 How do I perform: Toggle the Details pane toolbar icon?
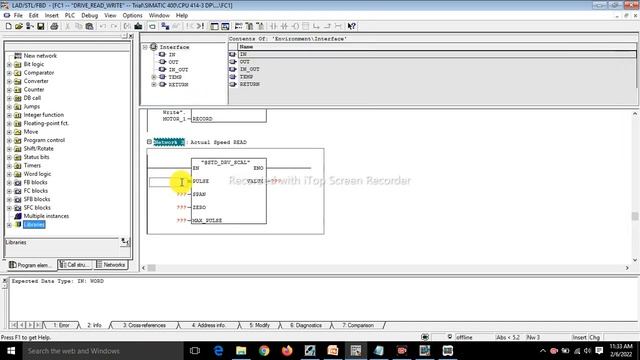click(x=225, y=26)
